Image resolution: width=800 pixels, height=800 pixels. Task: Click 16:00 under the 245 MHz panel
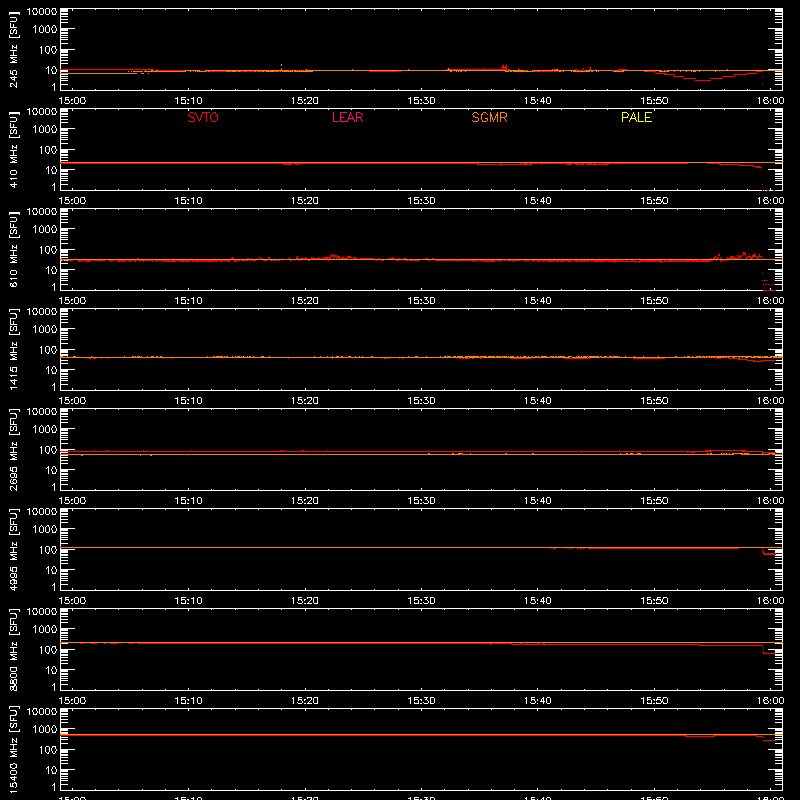(x=770, y=101)
